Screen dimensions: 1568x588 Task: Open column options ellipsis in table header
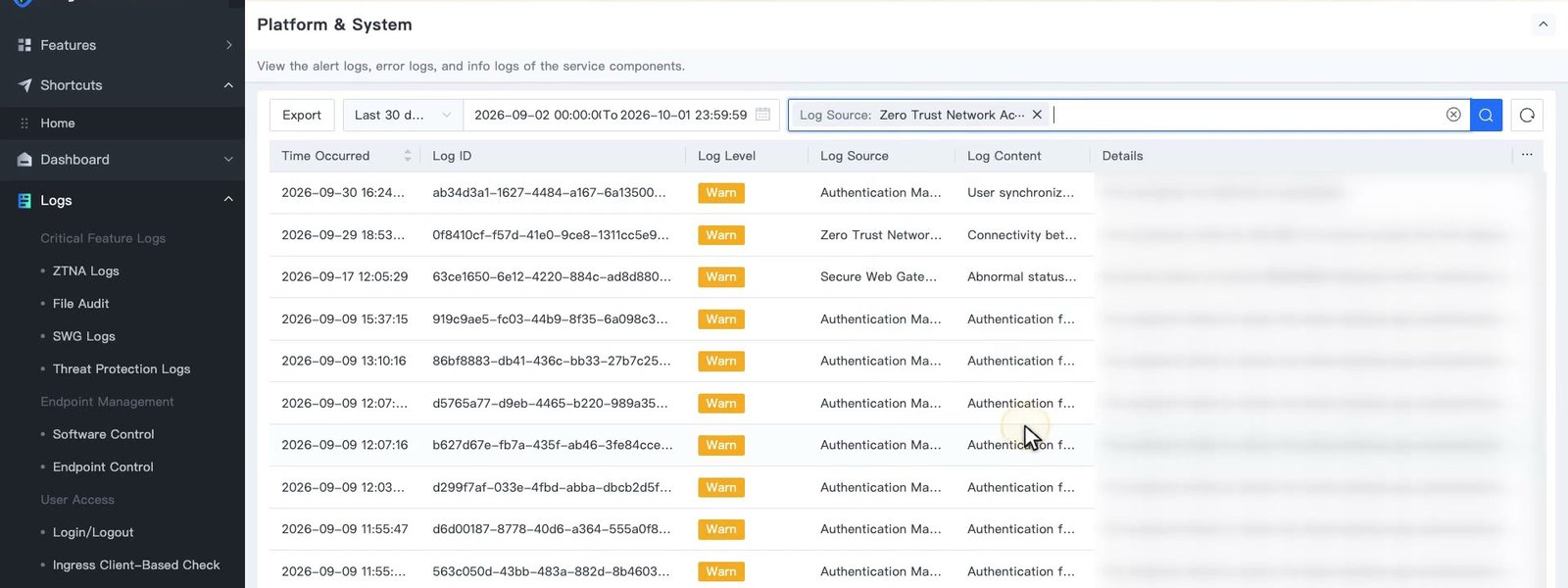pyautogui.click(x=1527, y=155)
